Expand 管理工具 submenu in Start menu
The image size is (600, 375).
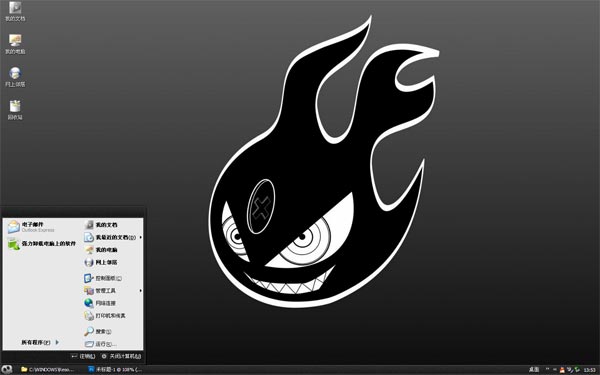113,291
